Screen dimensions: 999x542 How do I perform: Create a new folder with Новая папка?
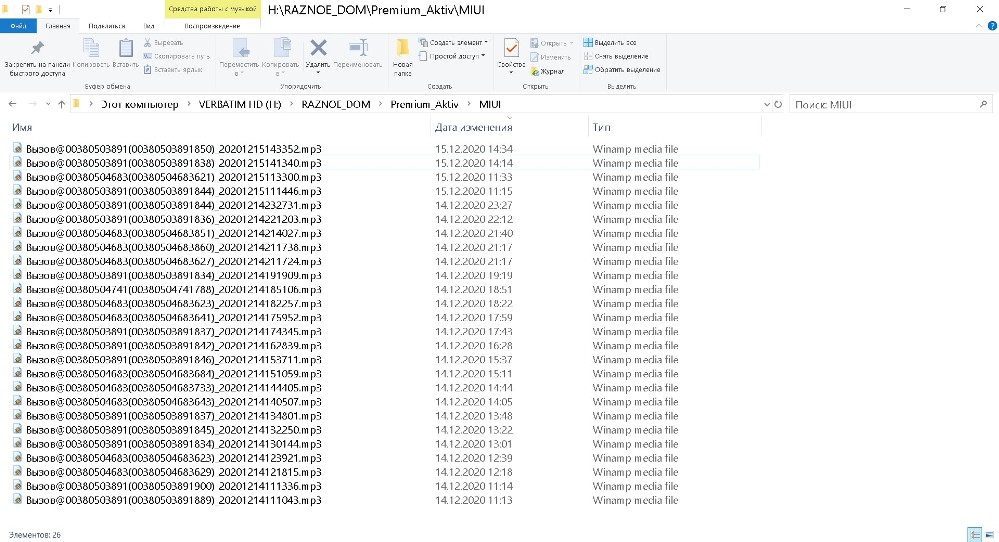(403, 57)
